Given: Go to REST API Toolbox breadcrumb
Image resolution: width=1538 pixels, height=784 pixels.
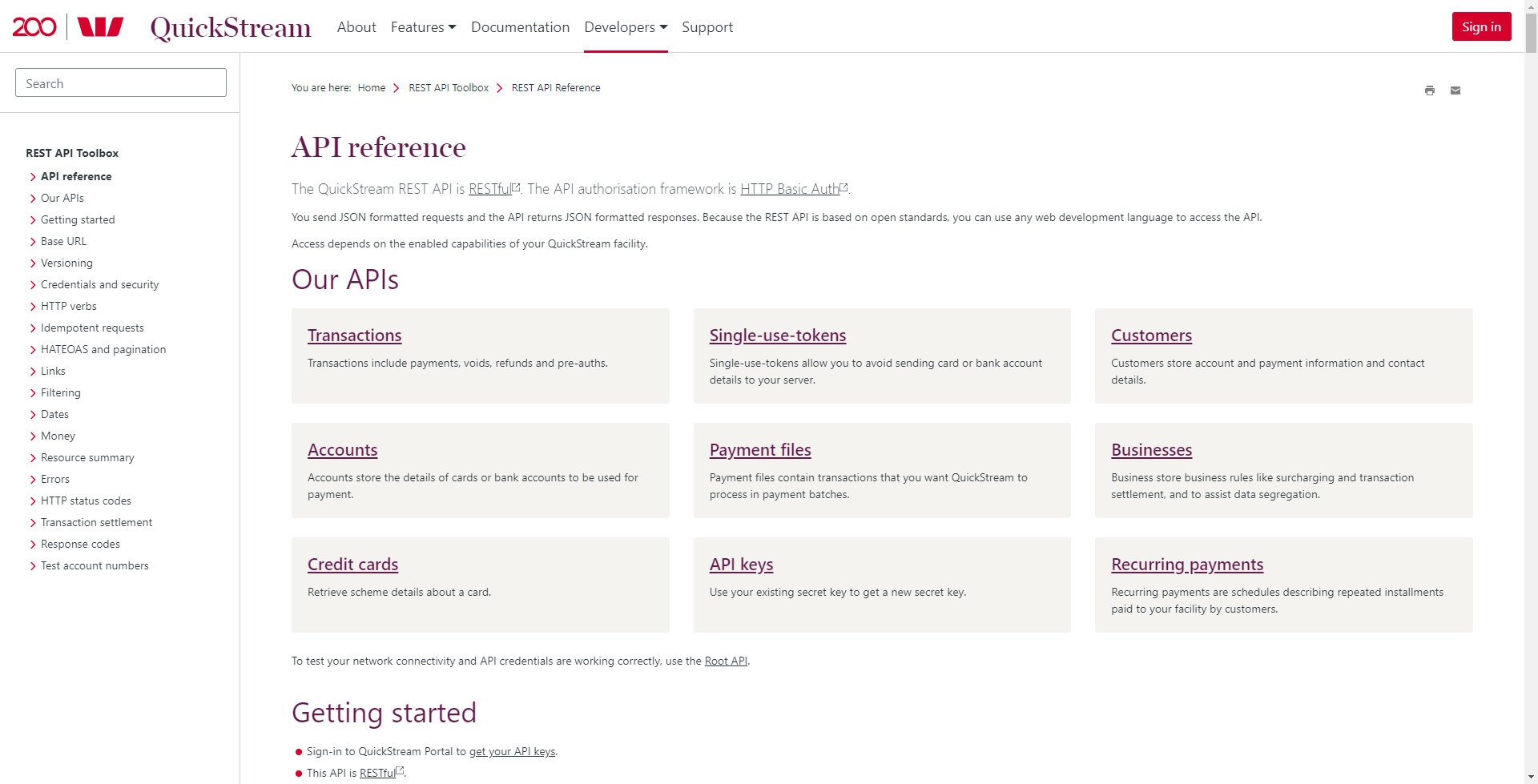Looking at the screenshot, I should click(449, 88).
